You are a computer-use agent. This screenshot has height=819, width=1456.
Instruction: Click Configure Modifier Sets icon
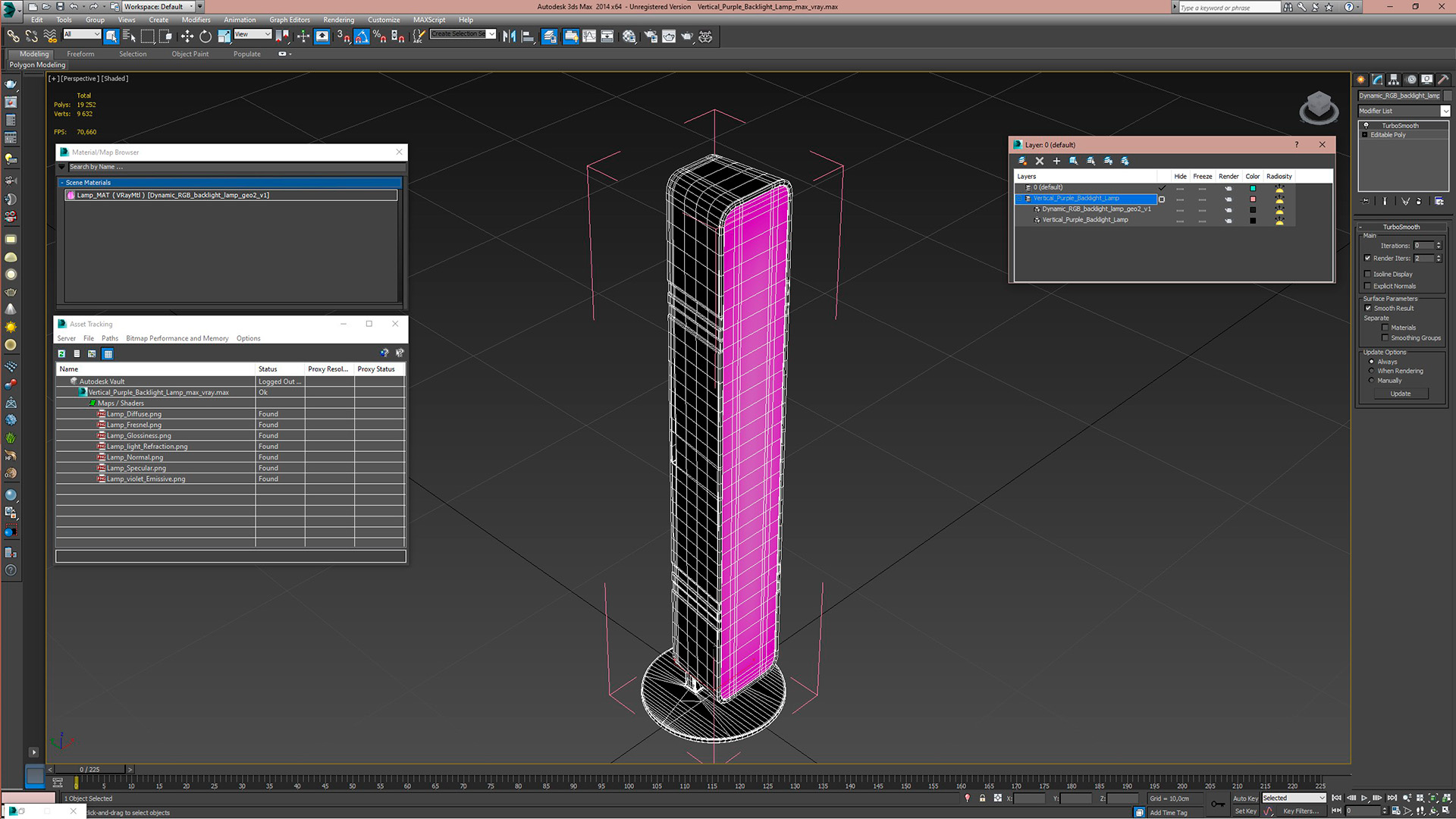coord(1439,201)
